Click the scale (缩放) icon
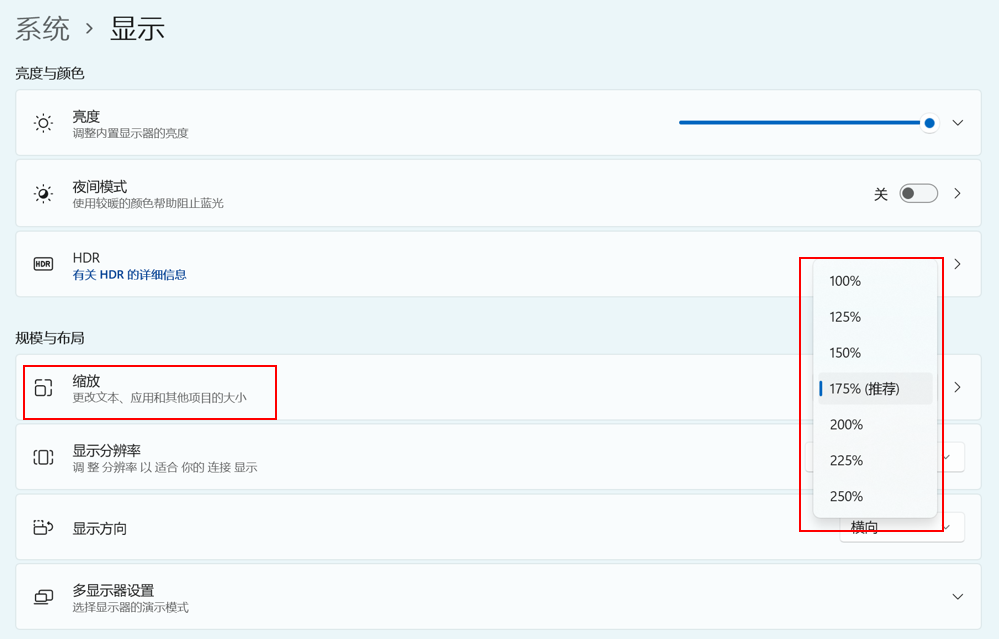This screenshot has width=999, height=639. tap(43, 388)
